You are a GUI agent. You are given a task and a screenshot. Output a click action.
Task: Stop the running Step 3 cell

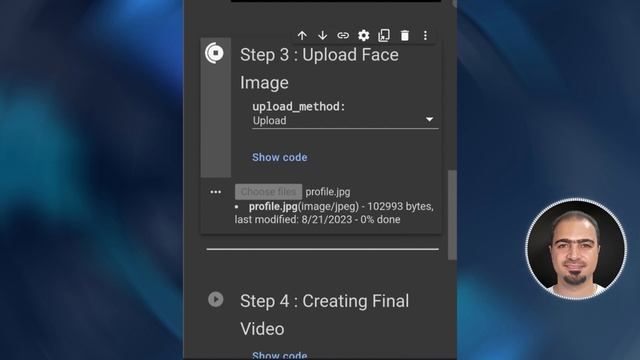click(x=215, y=53)
